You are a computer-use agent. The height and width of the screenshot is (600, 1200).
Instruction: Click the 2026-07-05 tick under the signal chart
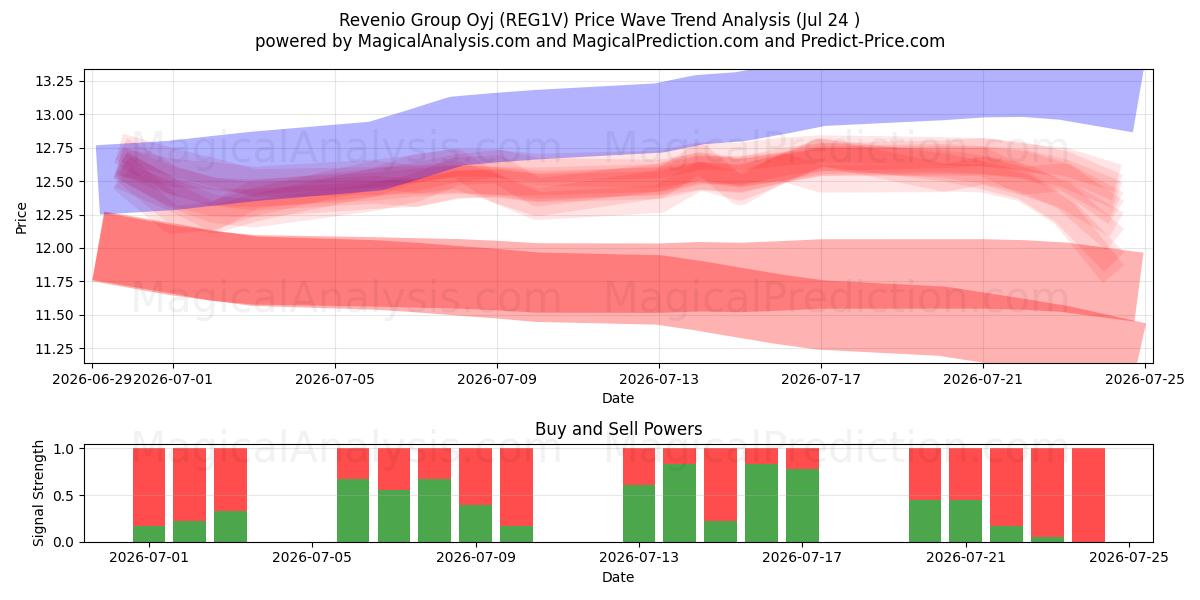[x=312, y=558]
